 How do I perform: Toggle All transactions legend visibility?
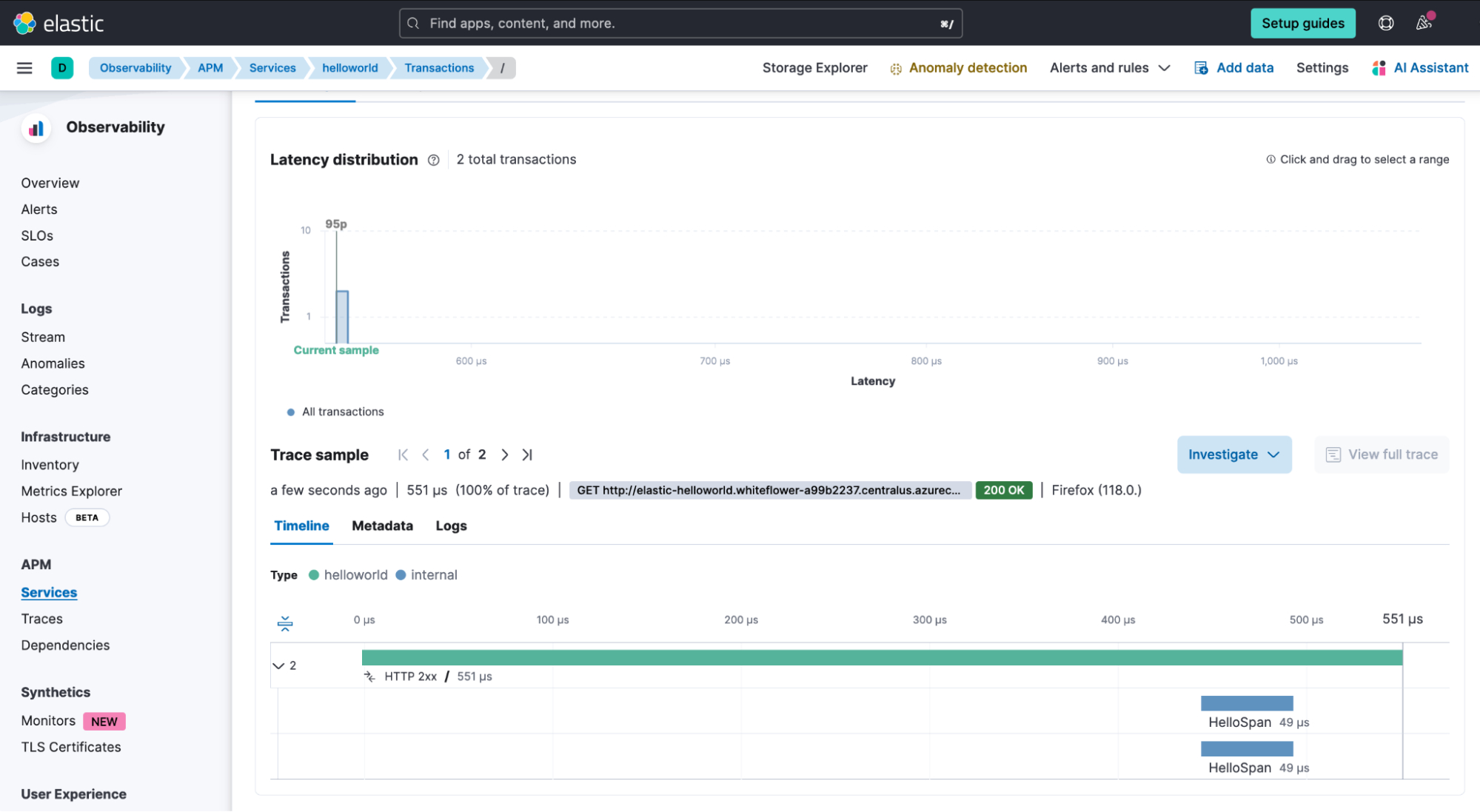[335, 411]
